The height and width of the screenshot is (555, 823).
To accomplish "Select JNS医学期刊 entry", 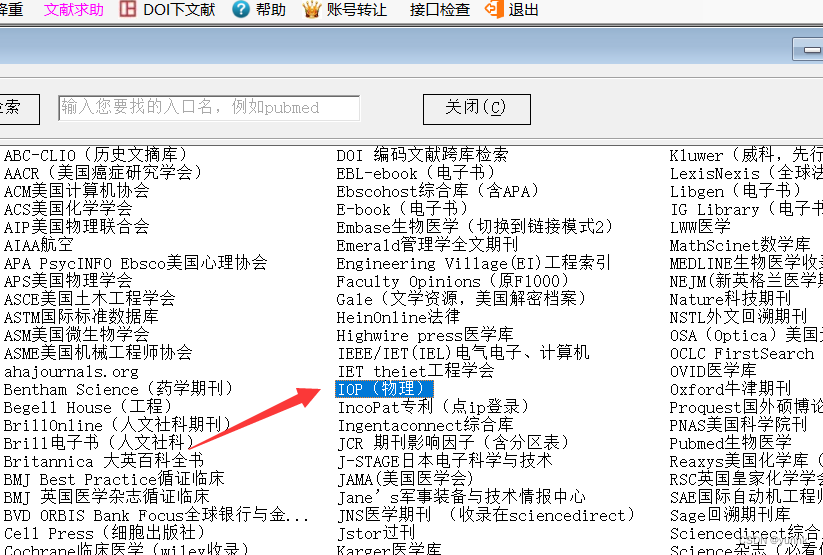I will coord(486,515).
